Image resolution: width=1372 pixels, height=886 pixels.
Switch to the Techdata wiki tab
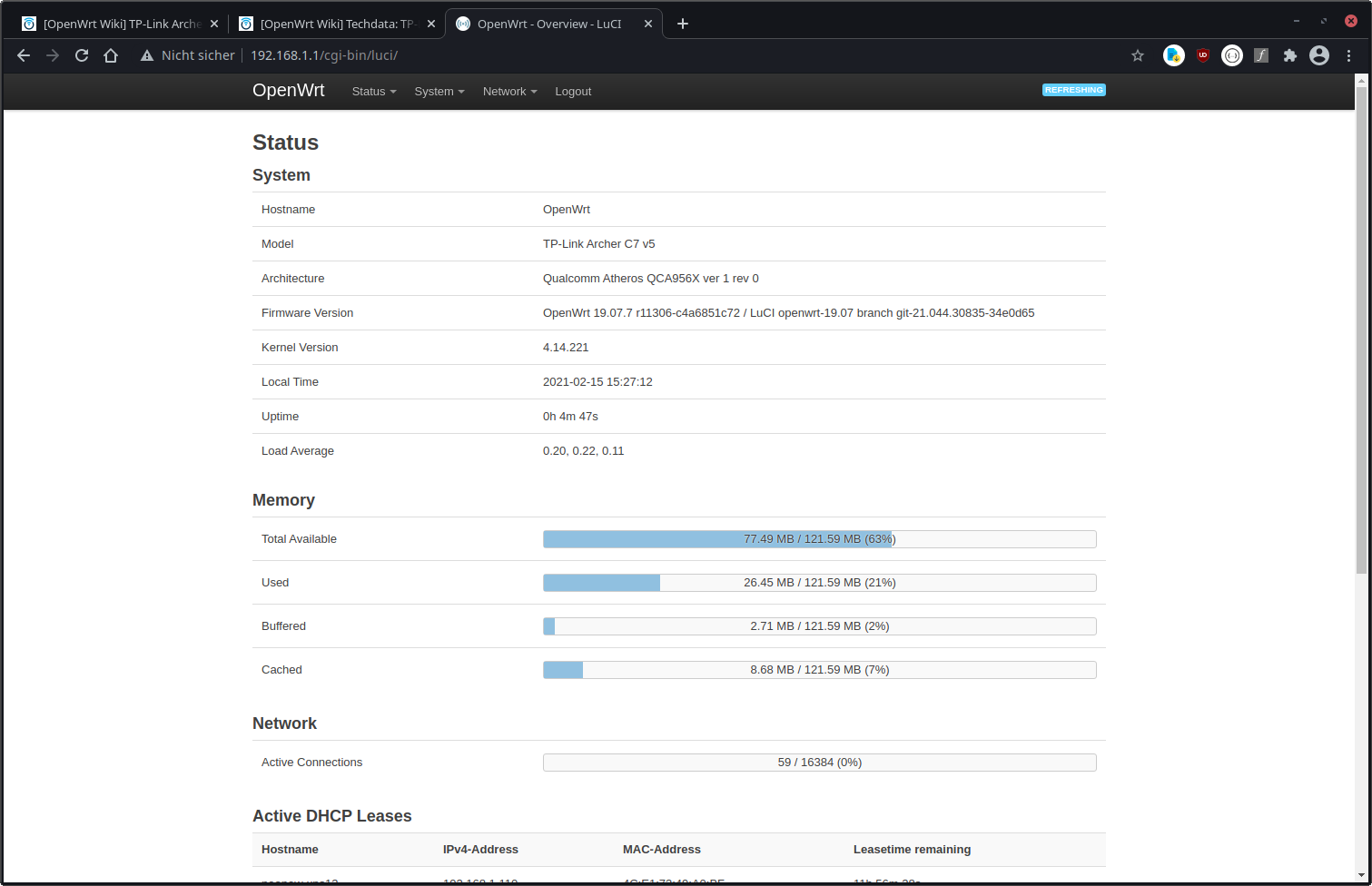tap(337, 24)
